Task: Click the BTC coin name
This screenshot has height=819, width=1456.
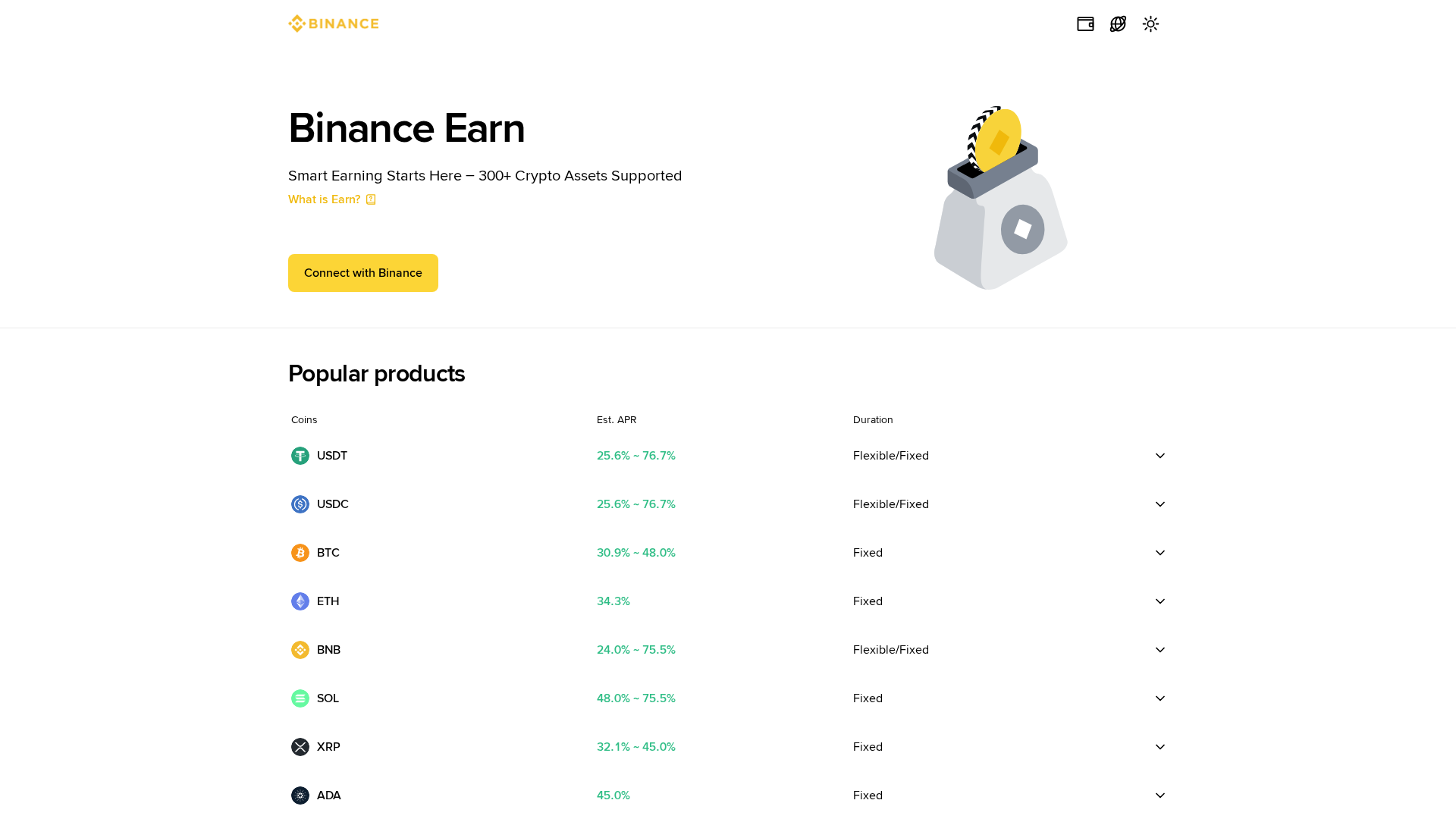Action: coord(328,553)
